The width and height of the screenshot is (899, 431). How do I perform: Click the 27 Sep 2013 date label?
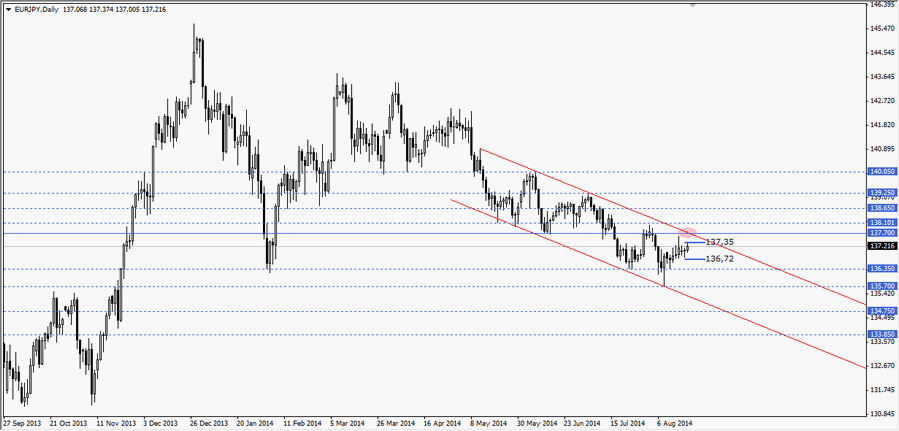point(22,424)
